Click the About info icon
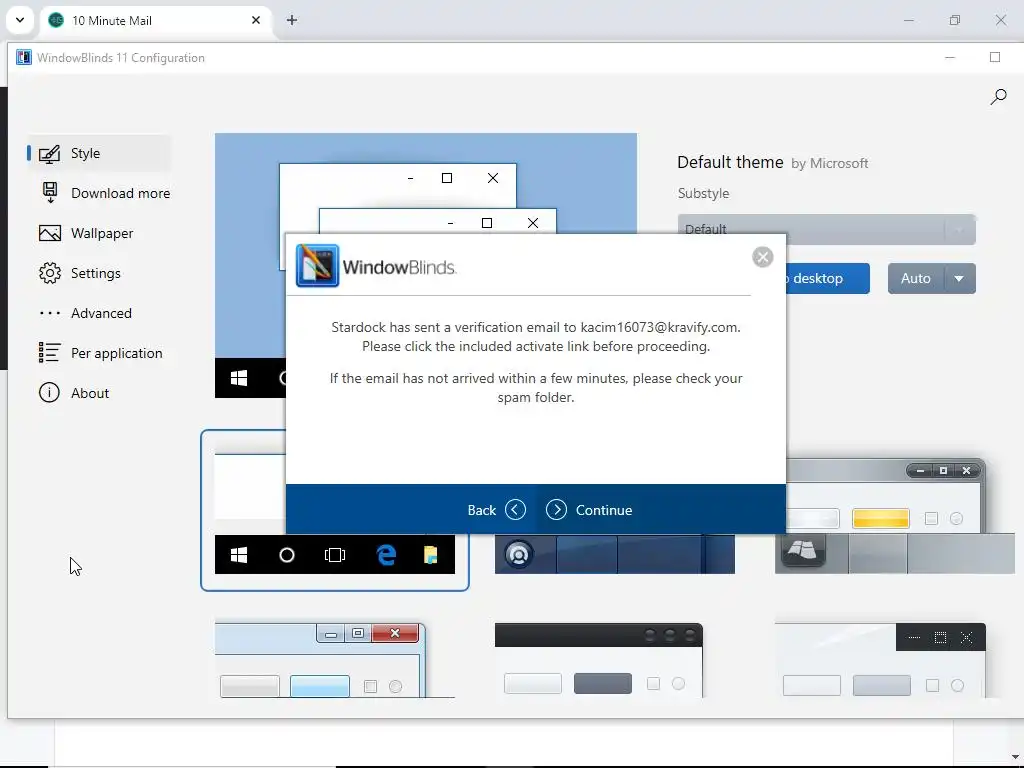Image resolution: width=1024 pixels, height=768 pixels. (x=49, y=392)
